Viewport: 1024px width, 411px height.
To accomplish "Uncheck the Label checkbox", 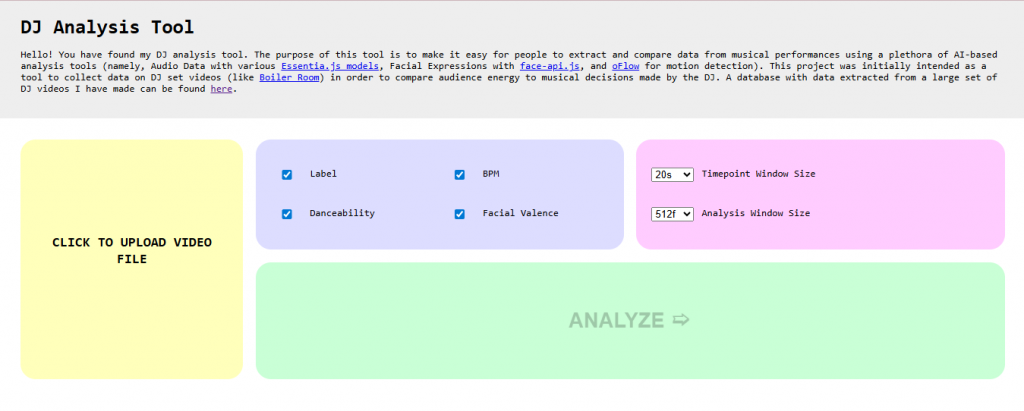I will click(287, 174).
